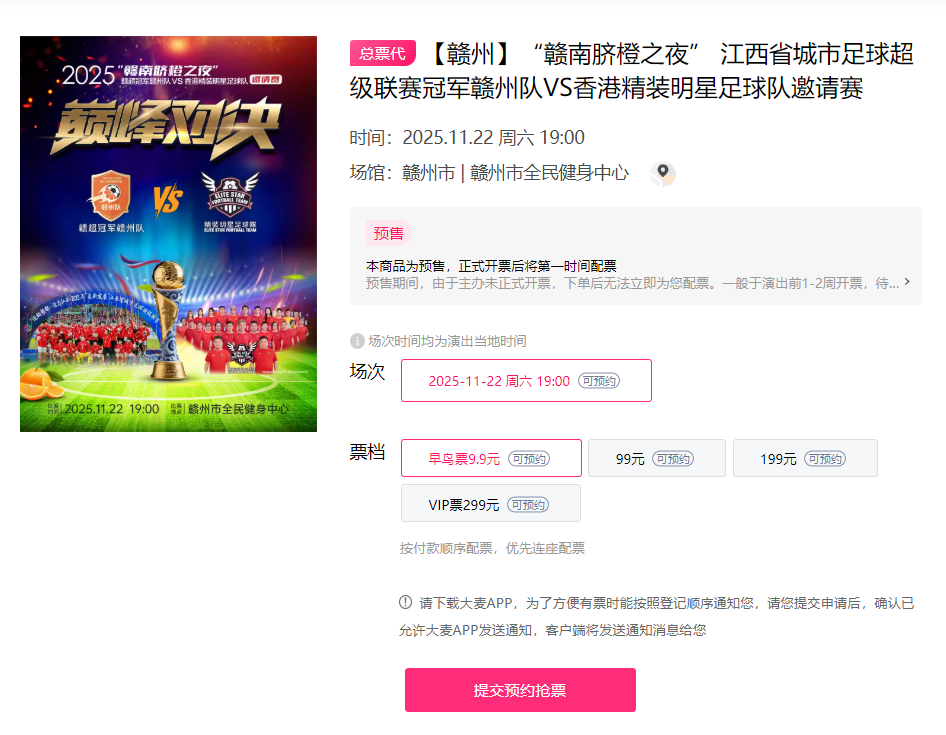Click the exclamation icon before the Damai APP notice
Viewport: 946px width, 735px height.
click(405, 602)
